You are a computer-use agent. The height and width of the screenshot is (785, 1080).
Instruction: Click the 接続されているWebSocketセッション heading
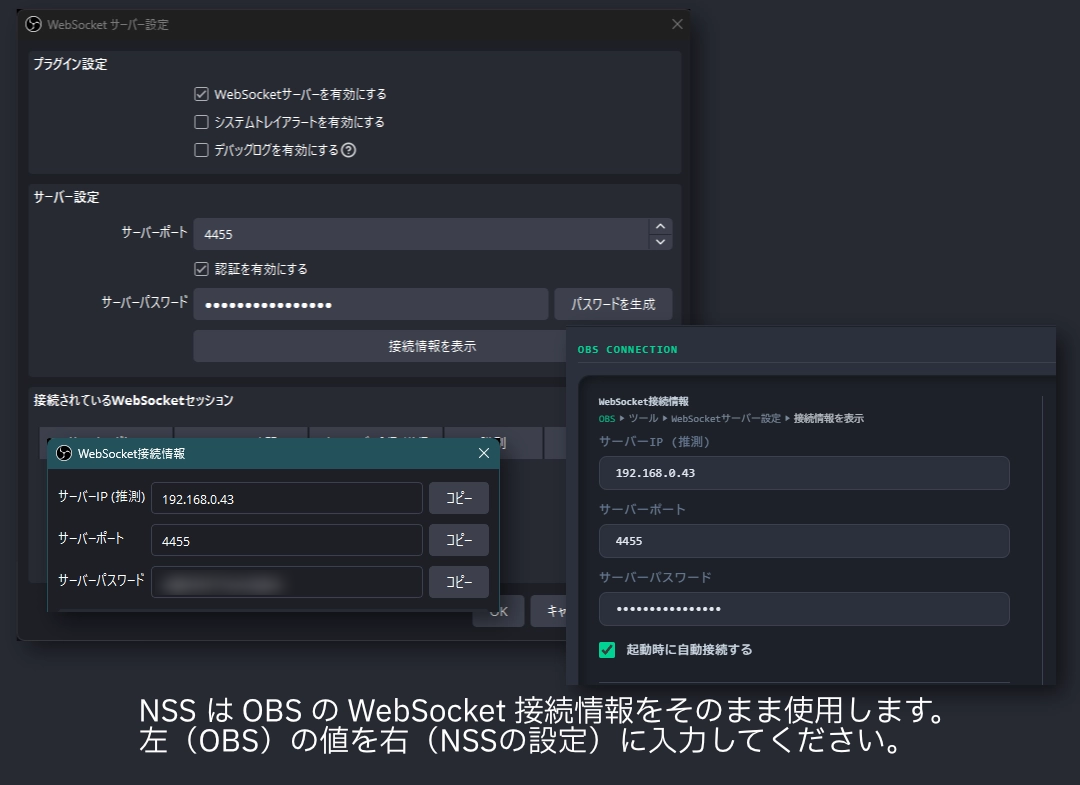(x=134, y=400)
